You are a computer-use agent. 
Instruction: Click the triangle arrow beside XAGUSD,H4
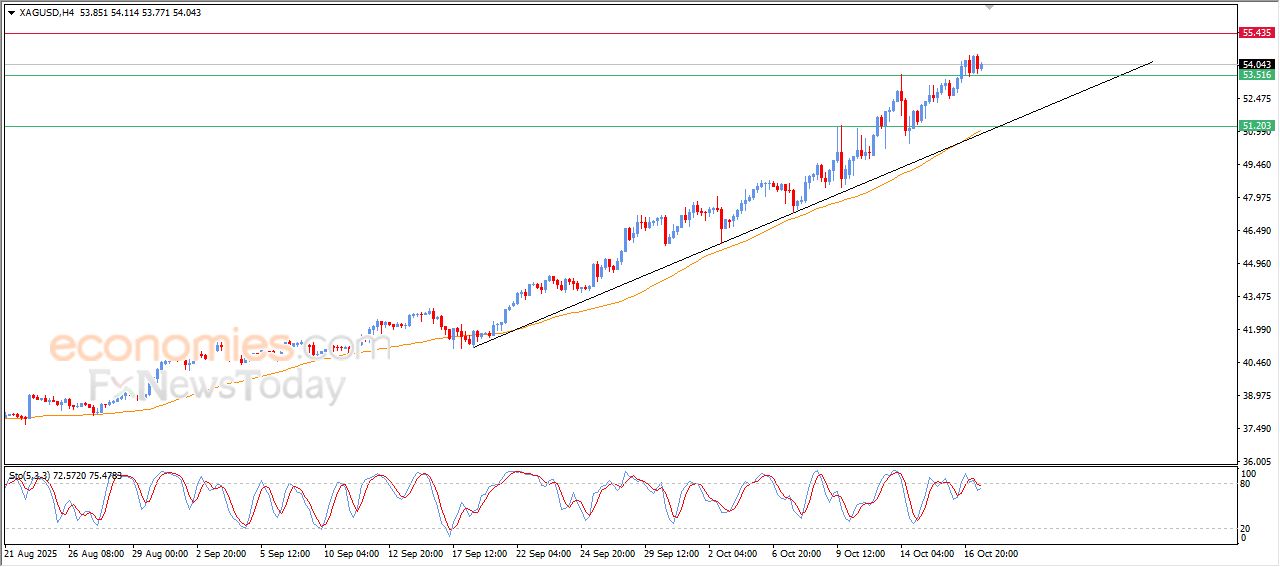[x=11, y=13]
